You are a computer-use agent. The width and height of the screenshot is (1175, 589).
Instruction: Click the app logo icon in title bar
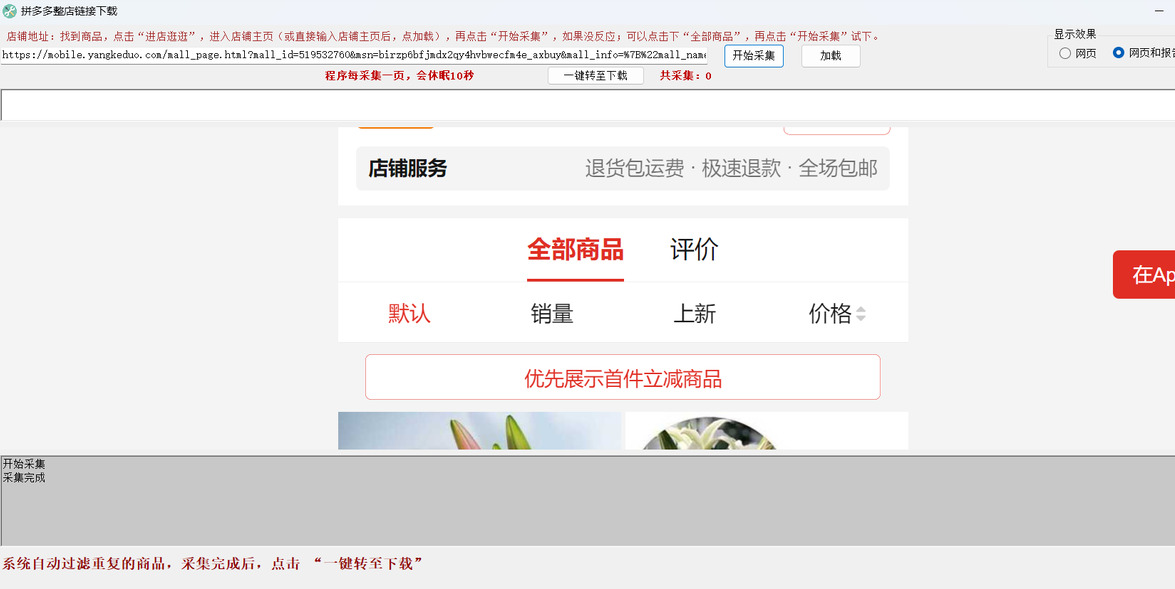pyautogui.click(x=10, y=11)
